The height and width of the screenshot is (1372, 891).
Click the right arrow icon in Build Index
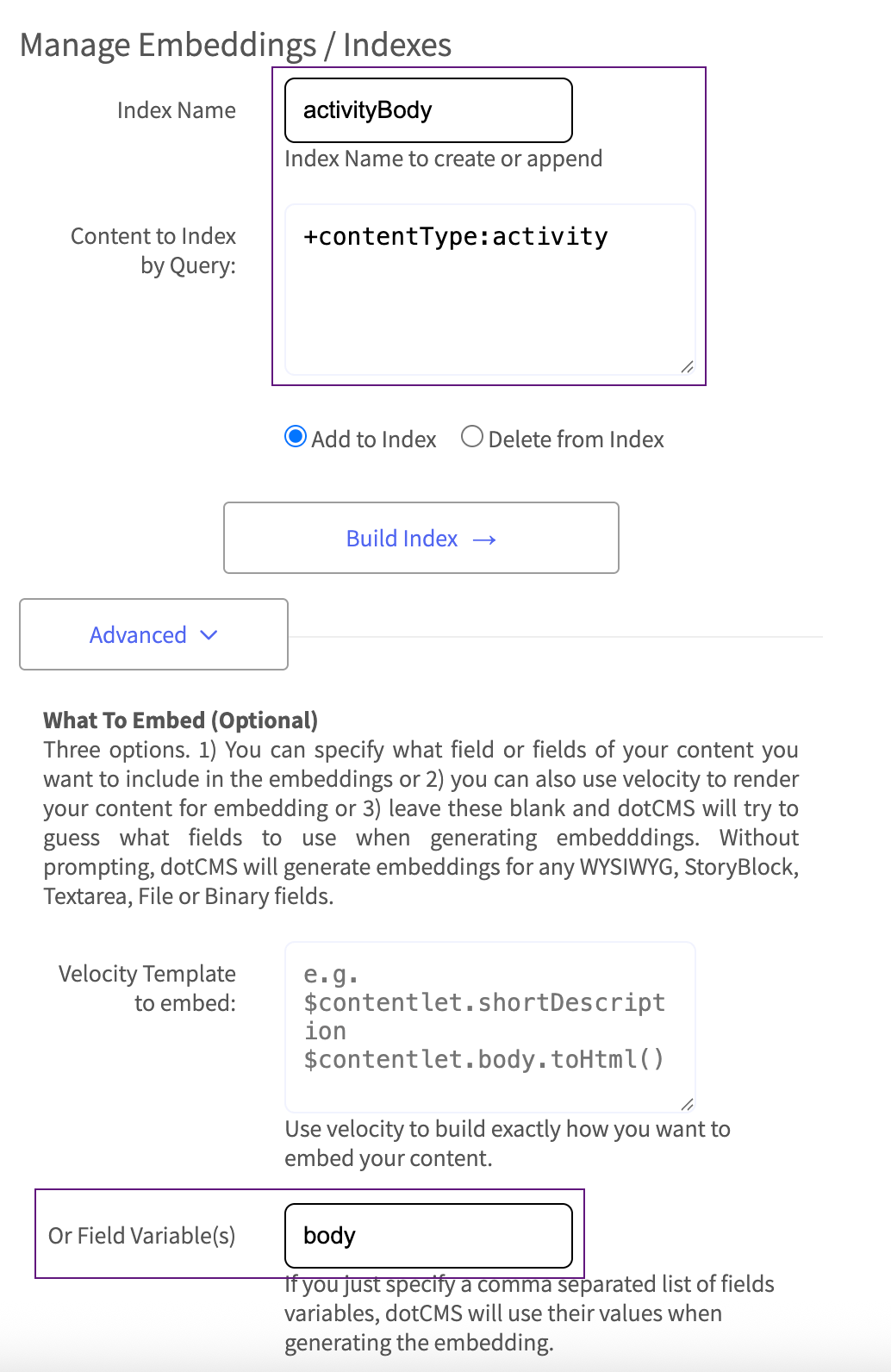(x=484, y=539)
